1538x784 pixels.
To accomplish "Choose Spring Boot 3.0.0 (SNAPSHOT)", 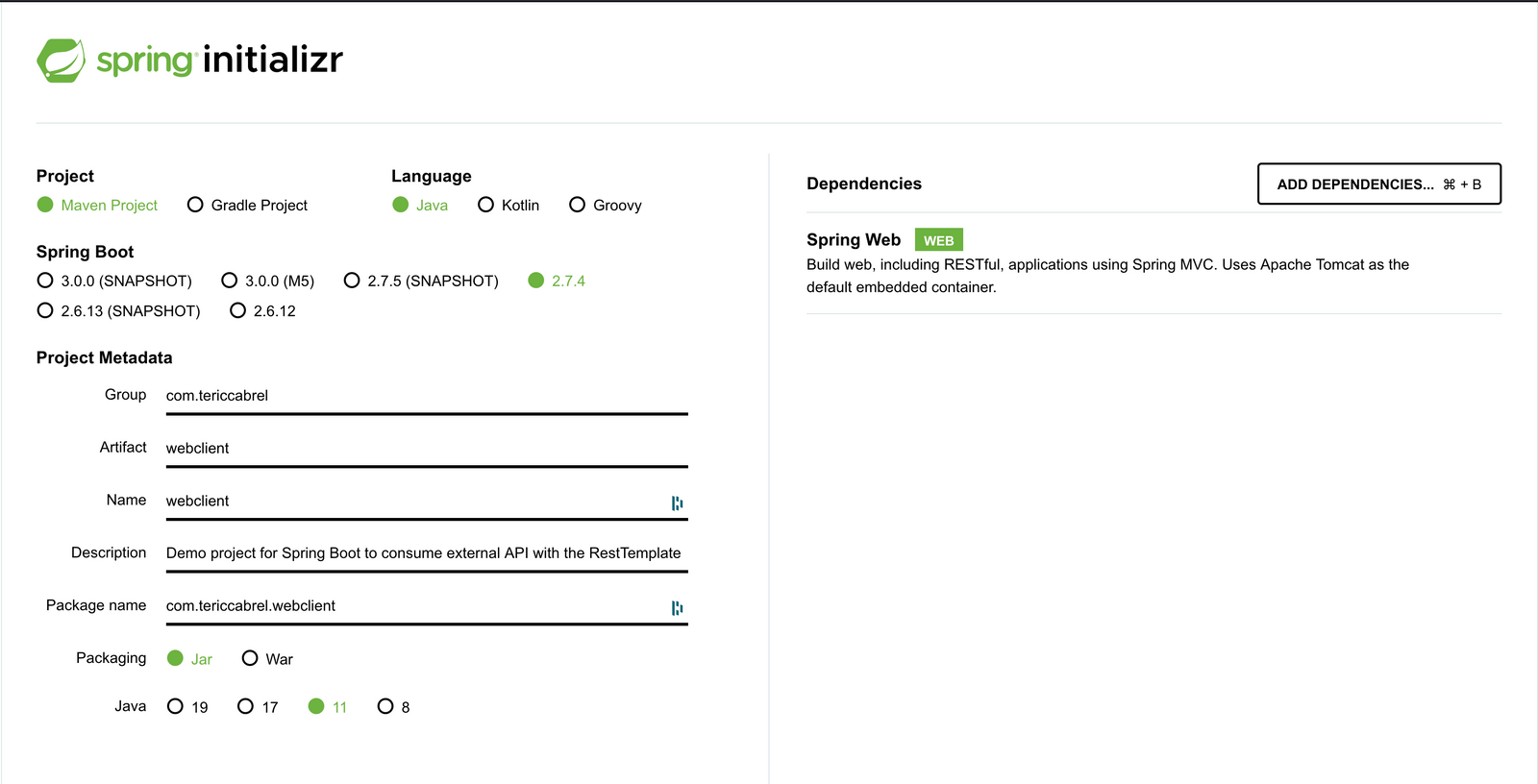I will tap(45, 281).
